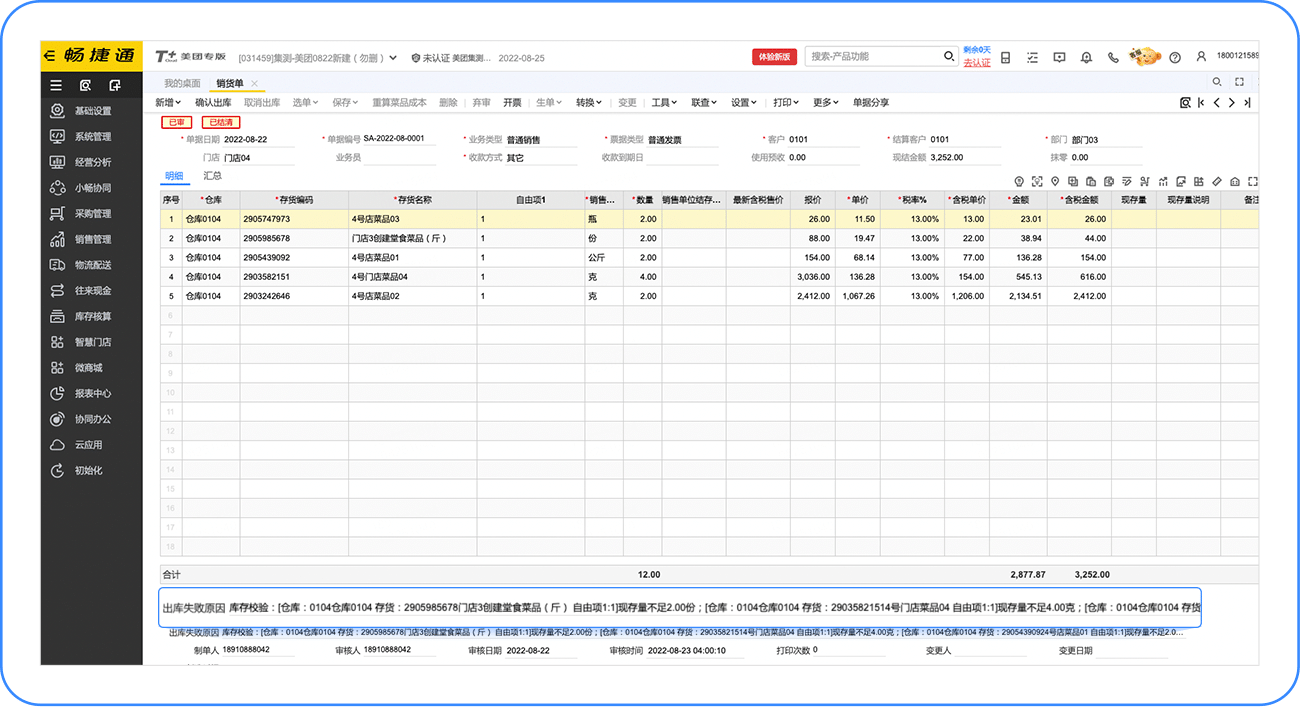Click the red 体验新版 button

pyautogui.click(x=774, y=57)
